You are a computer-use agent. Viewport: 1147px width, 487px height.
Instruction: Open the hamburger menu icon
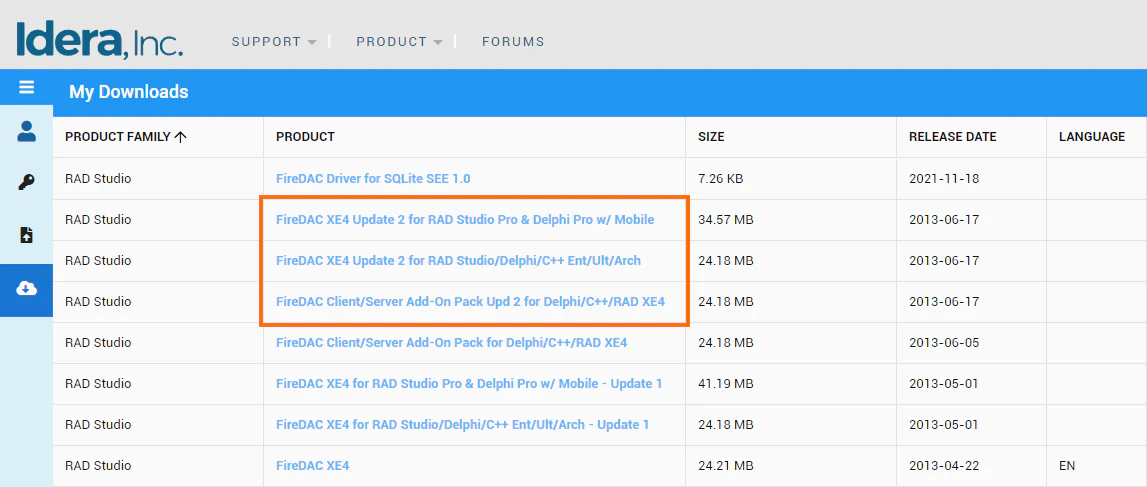(x=26, y=88)
